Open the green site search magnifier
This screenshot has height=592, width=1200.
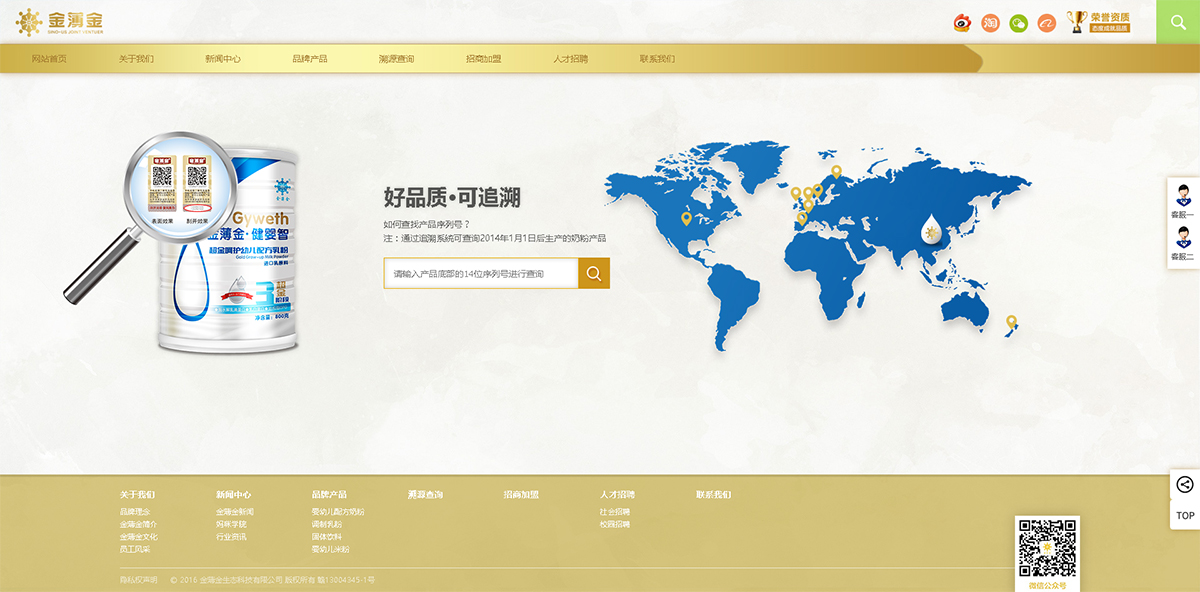(x=1178, y=21)
